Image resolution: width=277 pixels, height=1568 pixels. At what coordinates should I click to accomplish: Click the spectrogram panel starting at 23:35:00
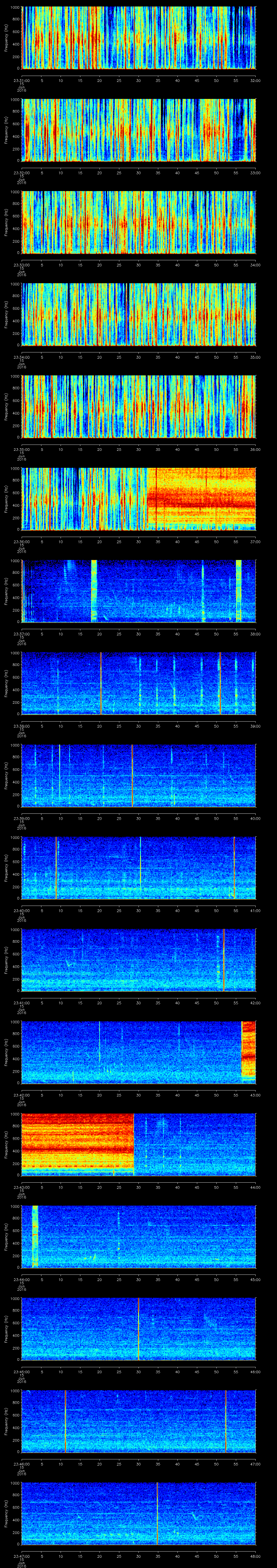pyautogui.click(x=139, y=407)
